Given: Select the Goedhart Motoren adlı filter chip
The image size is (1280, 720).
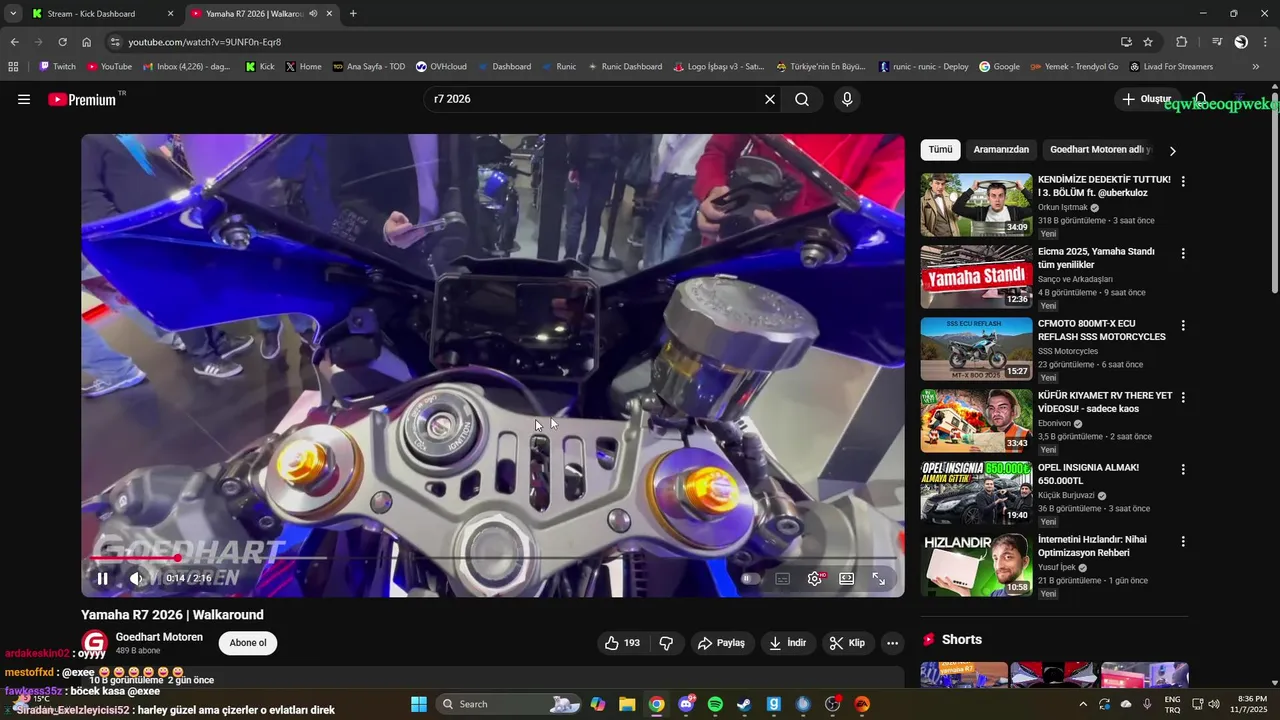Looking at the screenshot, I should (x=1100, y=150).
